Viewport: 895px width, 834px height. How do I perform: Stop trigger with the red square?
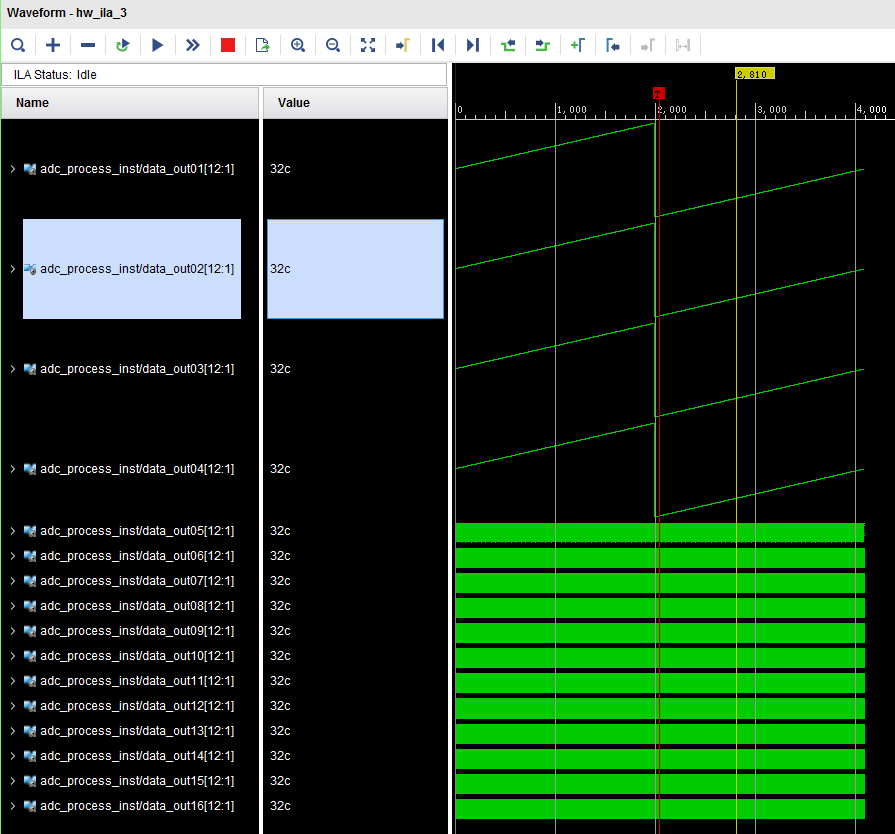228,45
